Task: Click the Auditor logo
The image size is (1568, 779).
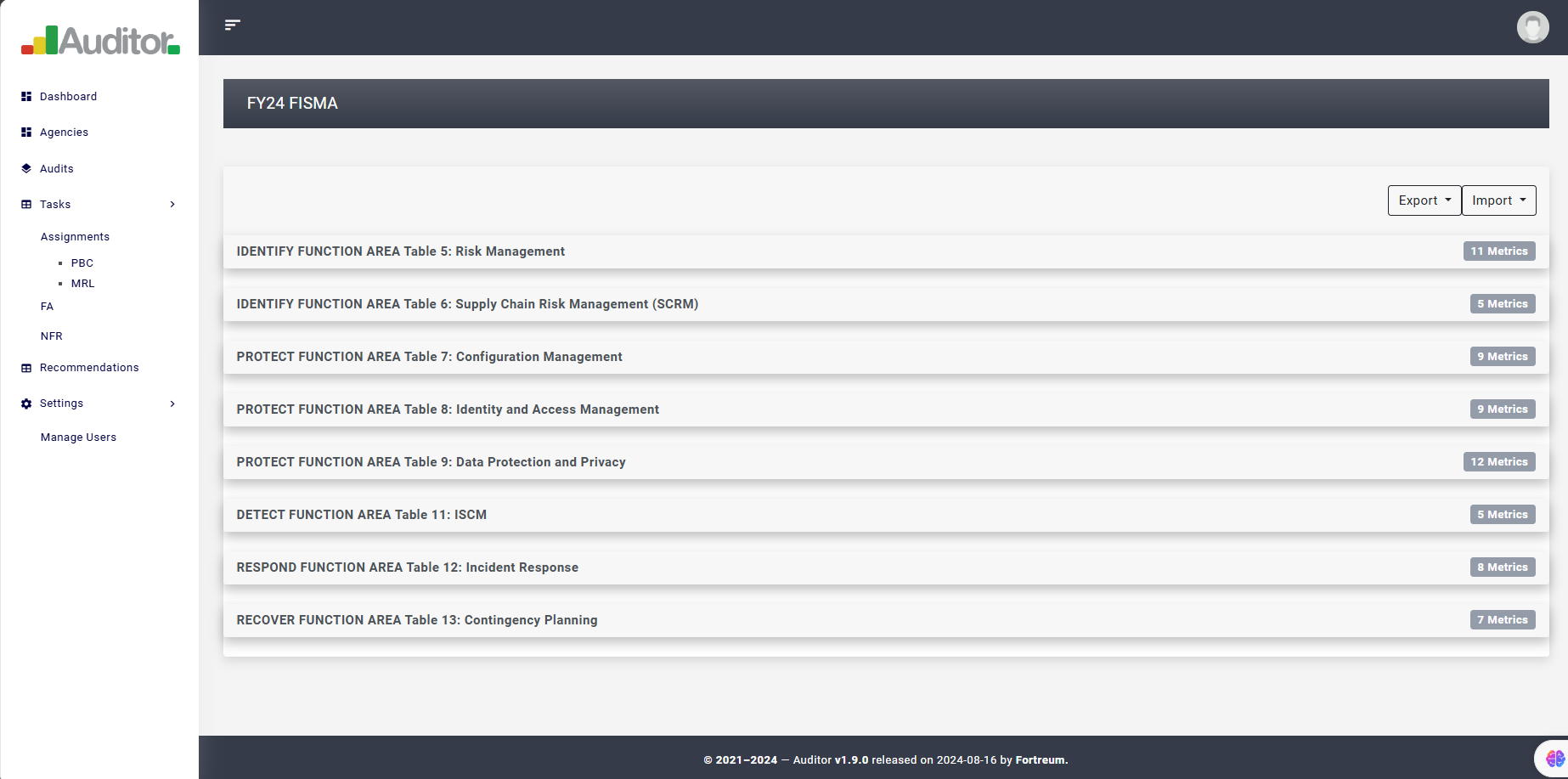Action: click(100, 40)
